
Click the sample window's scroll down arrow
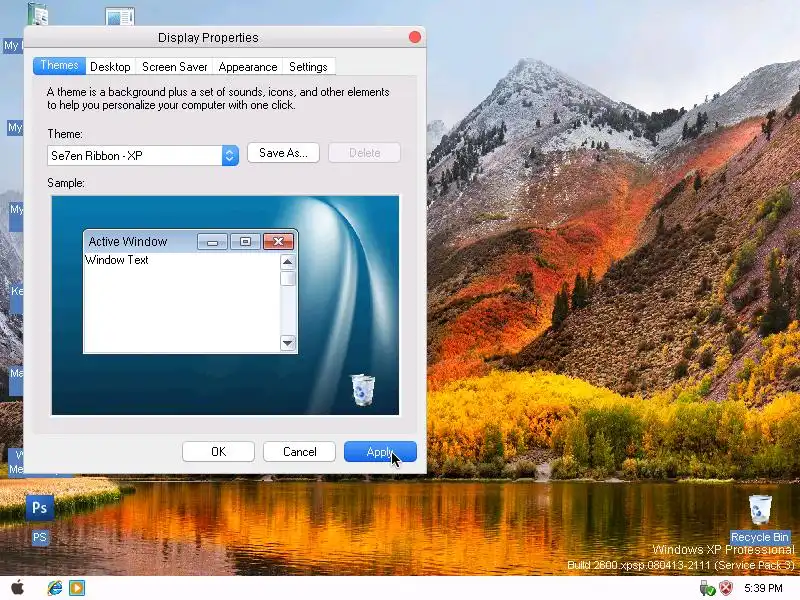pos(288,343)
